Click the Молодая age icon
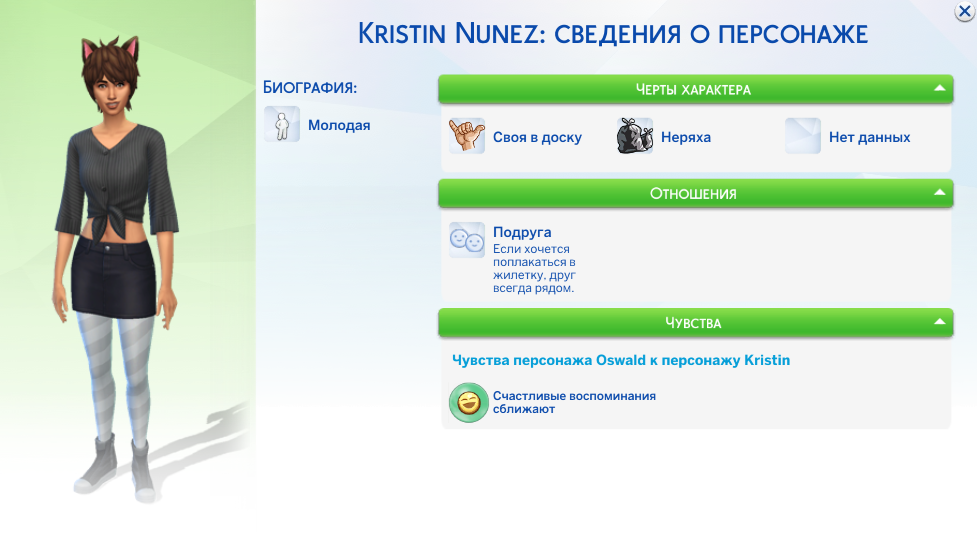The width and height of the screenshot is (977, 557). point(282,125)
